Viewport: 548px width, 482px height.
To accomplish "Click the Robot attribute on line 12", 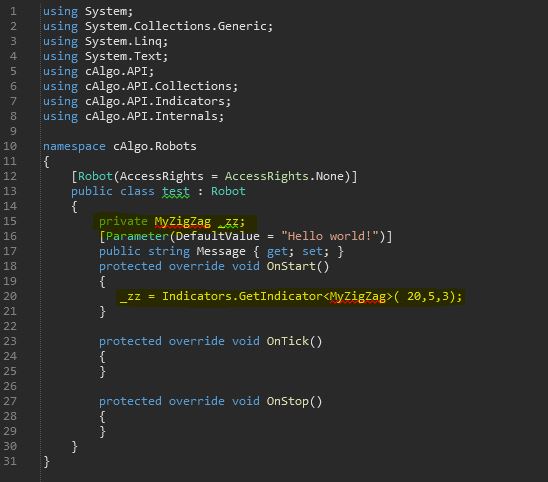I will tap(95, 177).
